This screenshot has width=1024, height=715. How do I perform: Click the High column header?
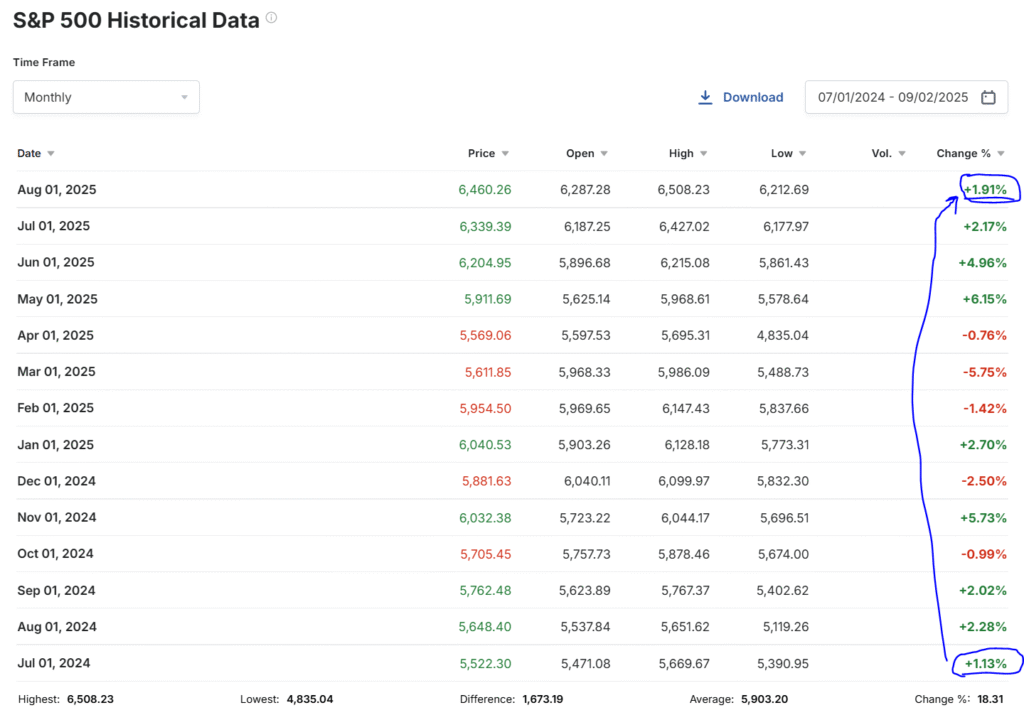[x=681, y=153]
